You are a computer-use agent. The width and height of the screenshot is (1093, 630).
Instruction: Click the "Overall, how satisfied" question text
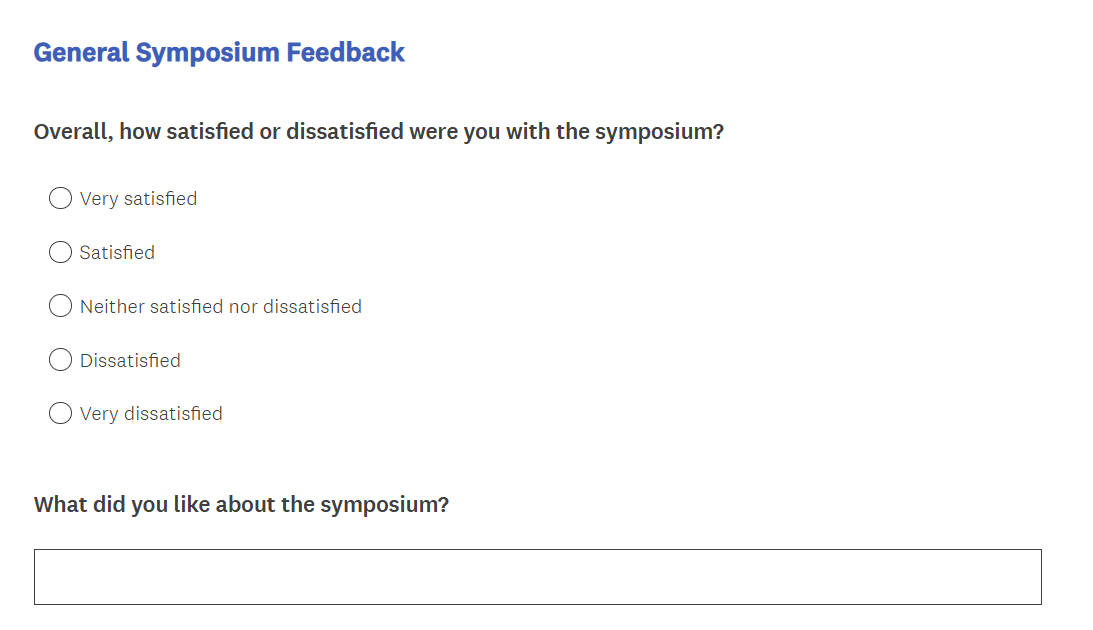tap(378, 132)
